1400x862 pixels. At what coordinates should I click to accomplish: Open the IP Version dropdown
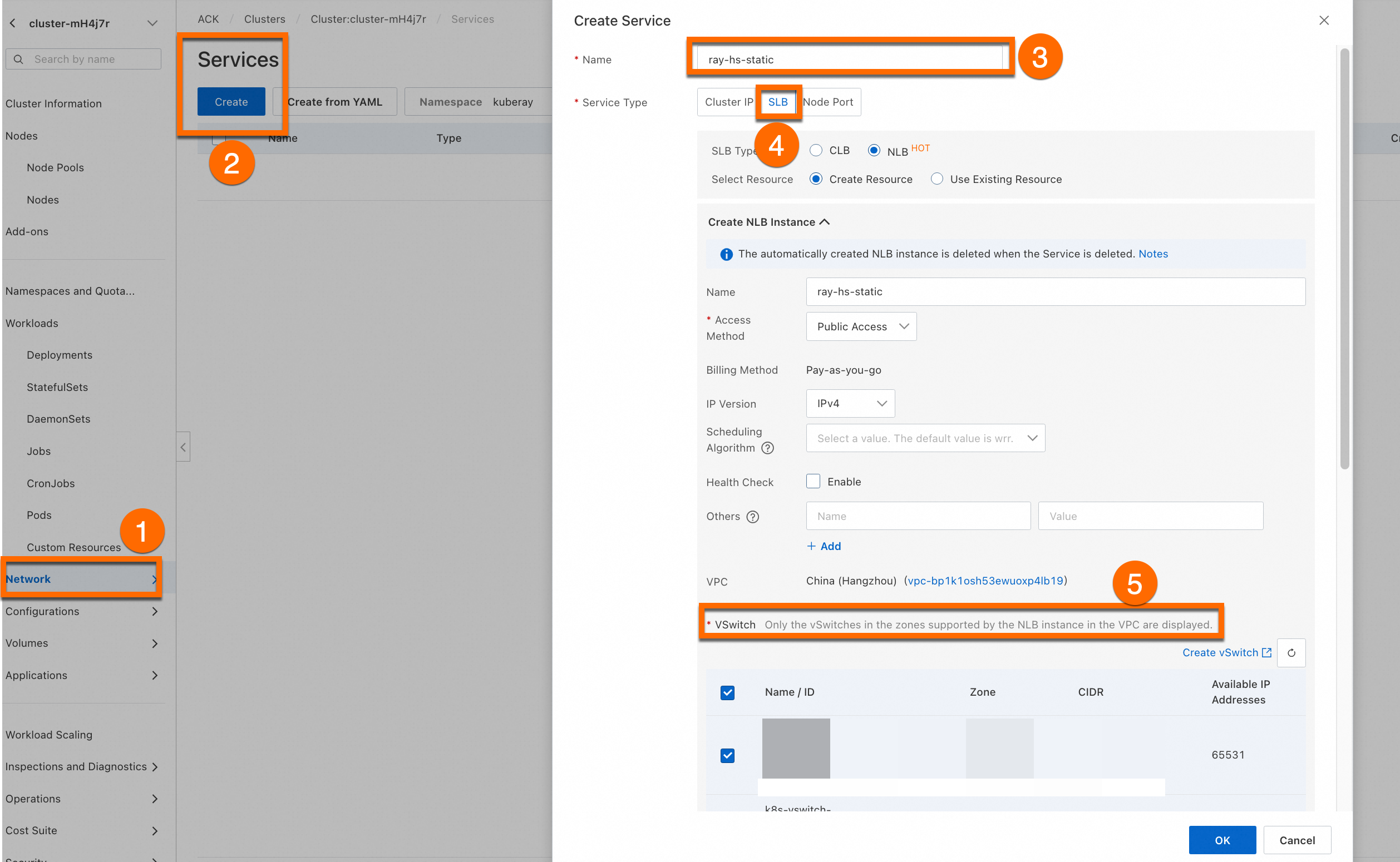(850, 404)
